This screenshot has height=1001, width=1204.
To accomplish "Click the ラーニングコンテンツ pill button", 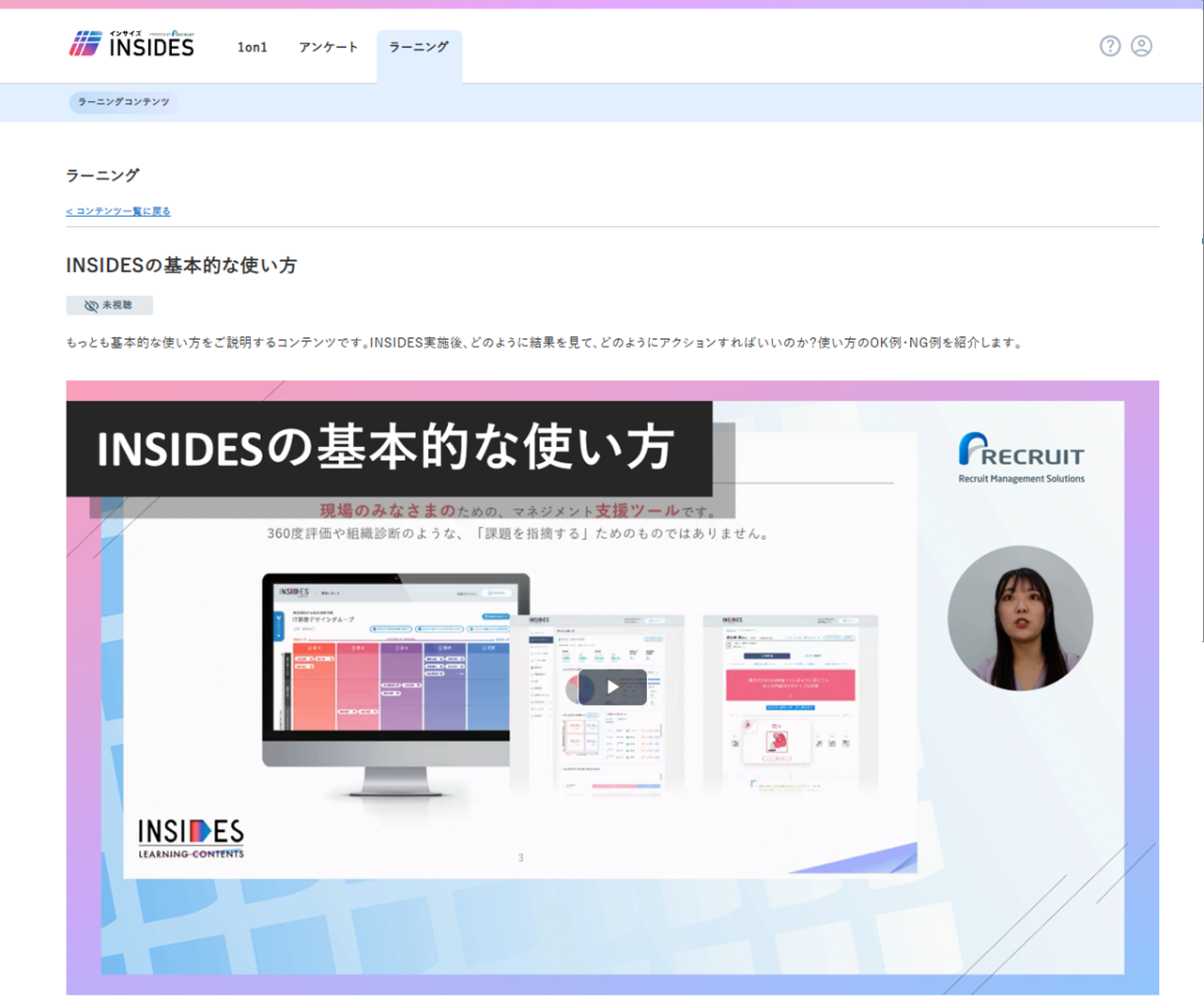I will [124, 101].
